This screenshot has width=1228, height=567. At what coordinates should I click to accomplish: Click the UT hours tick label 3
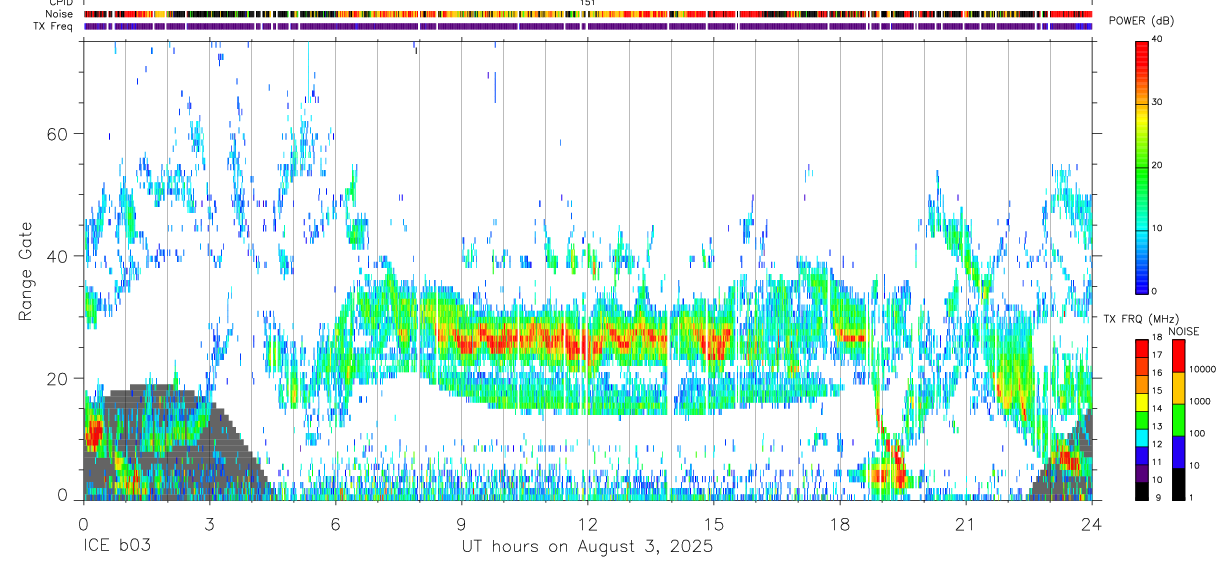click(209, 524)
